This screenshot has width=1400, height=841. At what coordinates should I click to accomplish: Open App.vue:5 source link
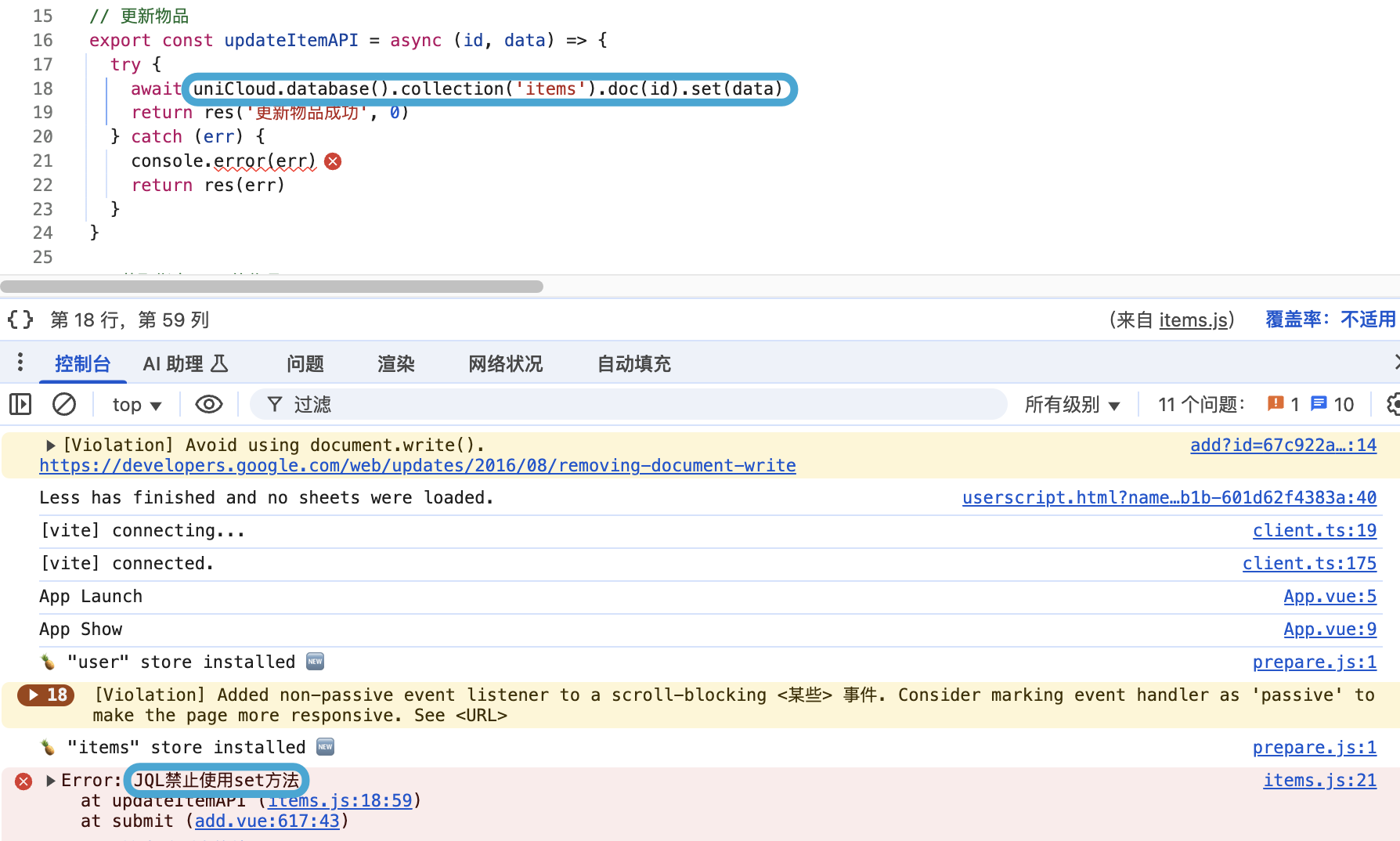click(x=1330, y=596)
